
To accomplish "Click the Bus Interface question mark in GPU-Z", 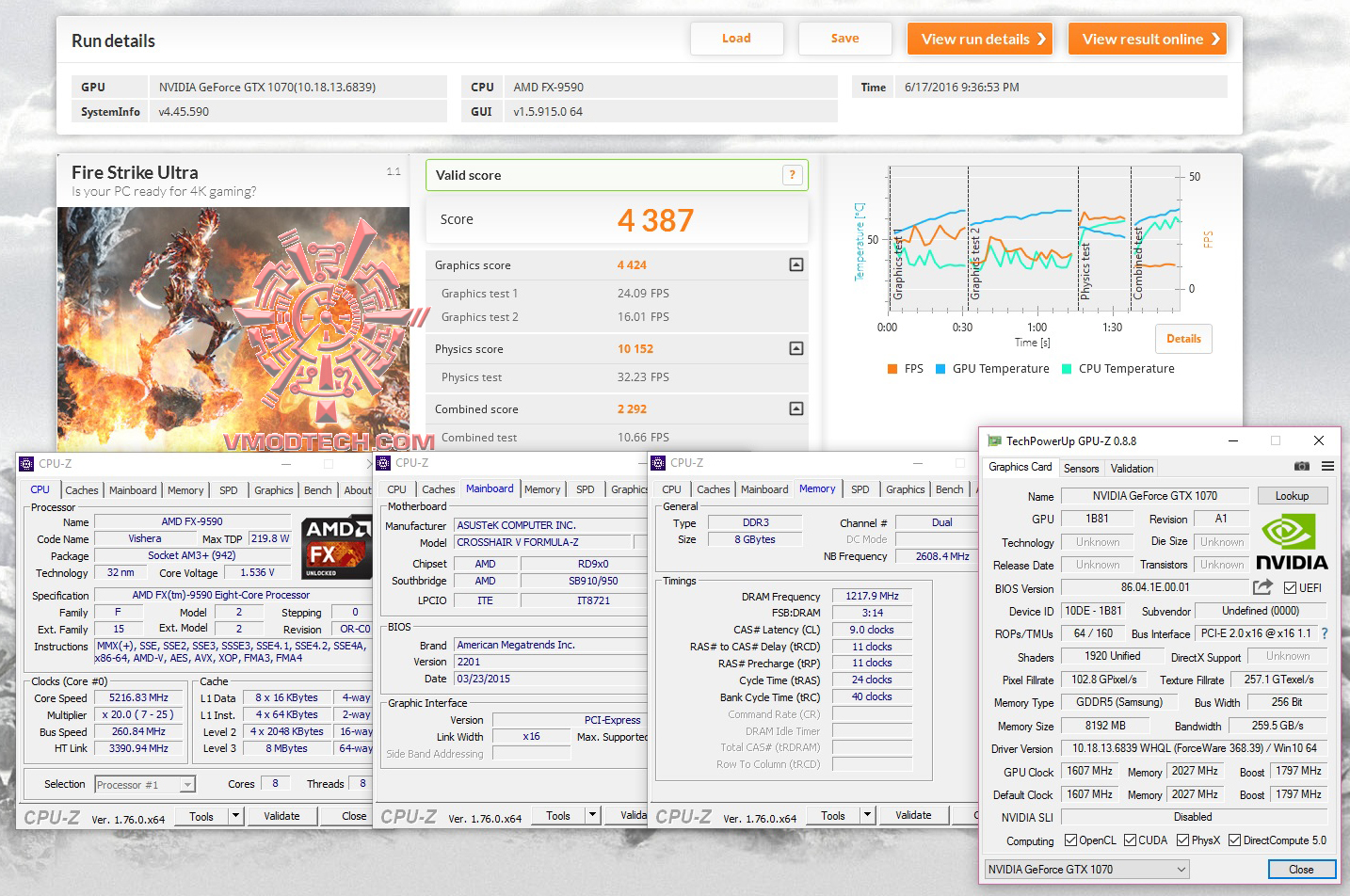I will [1325, 633].
